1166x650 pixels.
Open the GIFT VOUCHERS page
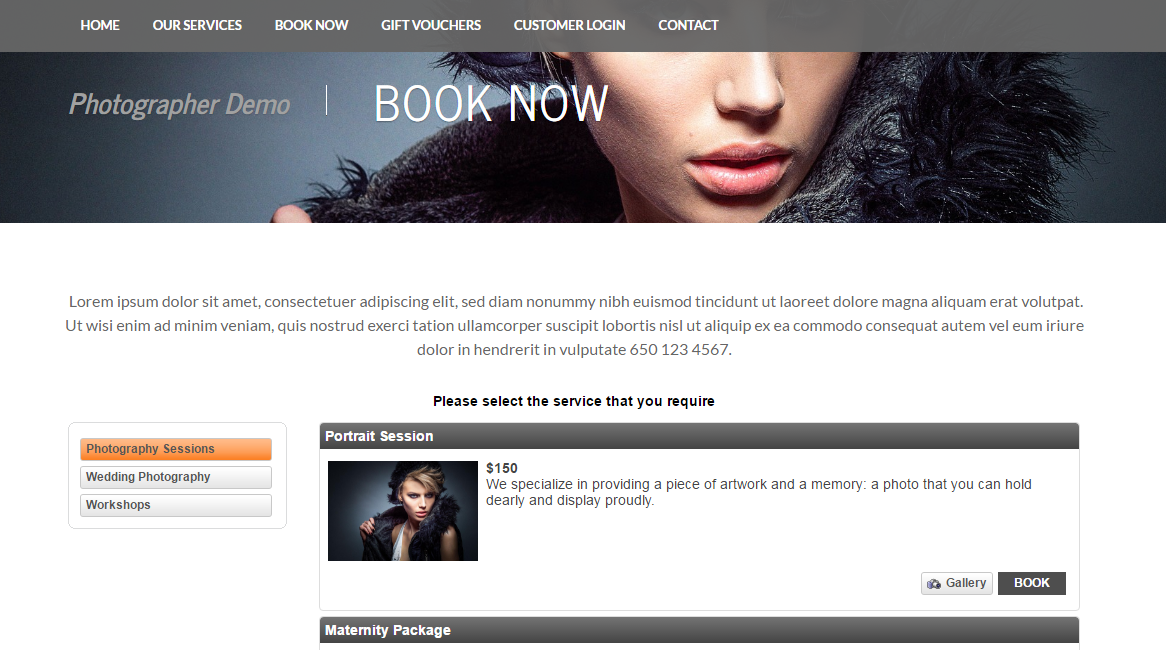(x=431, y=25)
